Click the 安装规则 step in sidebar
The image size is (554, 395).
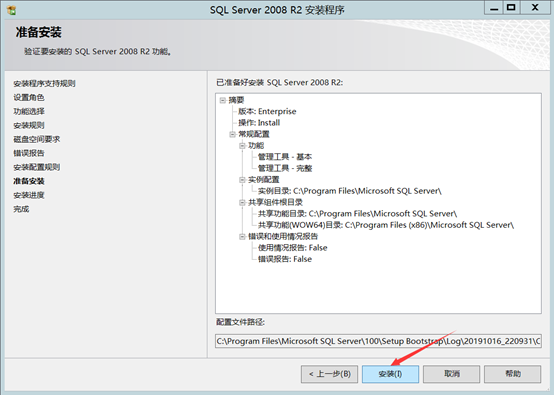tap(29, 125)
